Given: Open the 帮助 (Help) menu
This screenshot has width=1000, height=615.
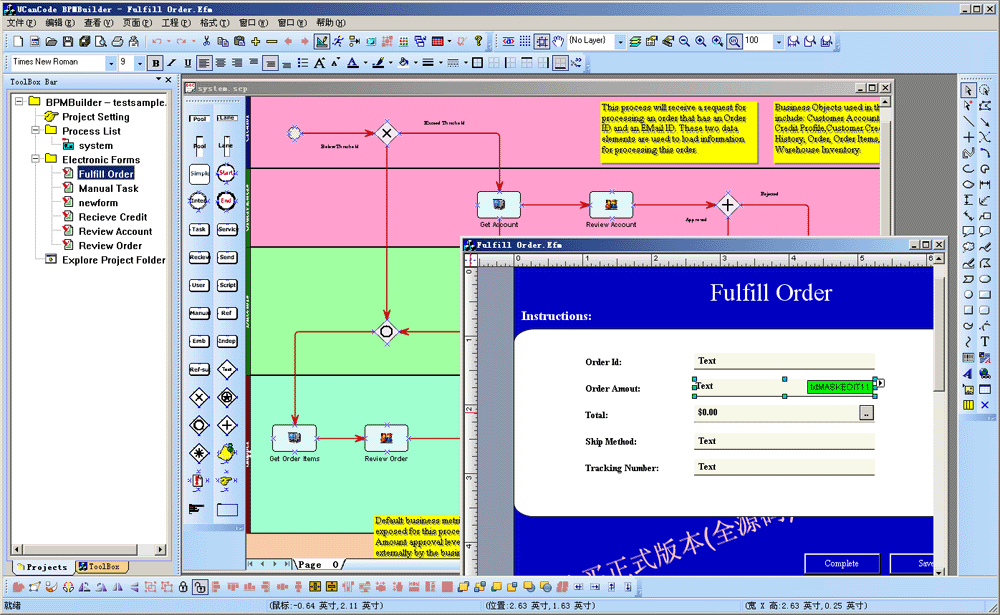Looking at the screenshot, I should coord(324,22).
